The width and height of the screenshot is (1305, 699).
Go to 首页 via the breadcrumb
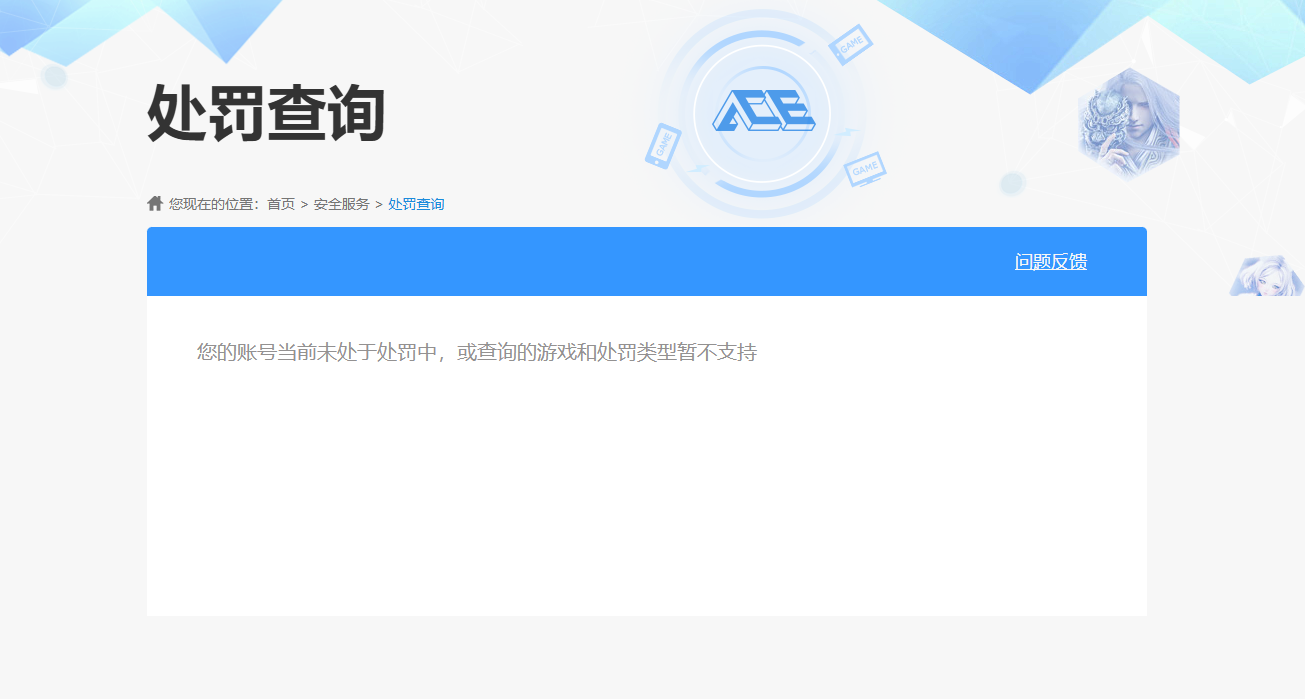281,204
